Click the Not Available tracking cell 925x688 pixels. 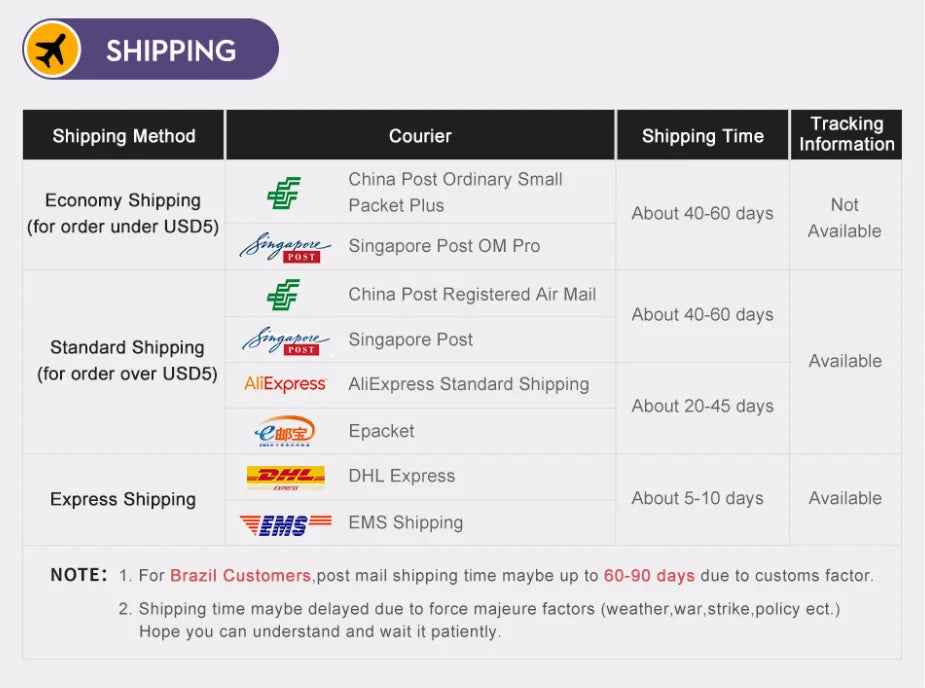845,217
